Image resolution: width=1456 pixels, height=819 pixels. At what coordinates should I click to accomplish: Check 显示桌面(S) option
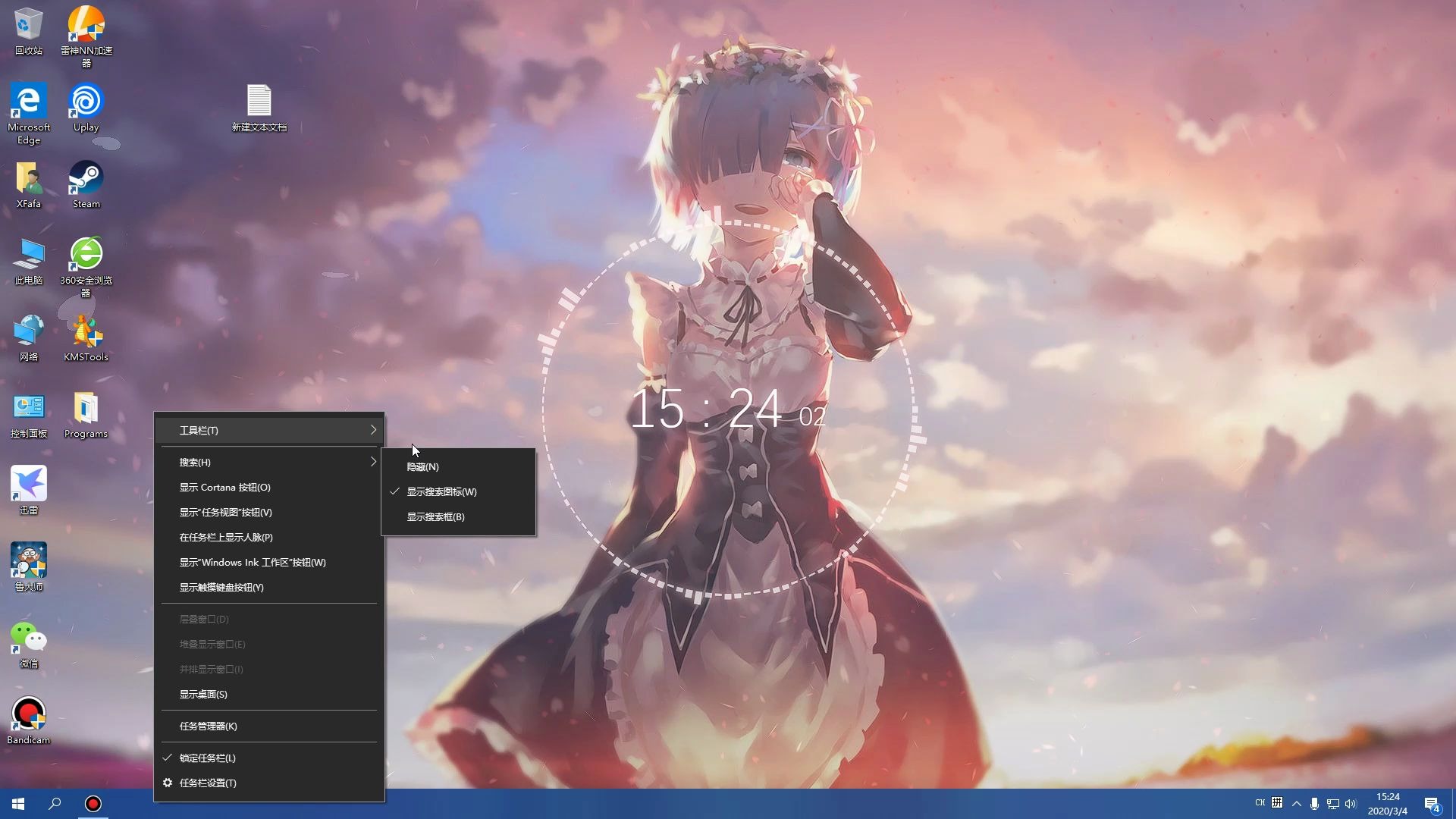[204, 694]
